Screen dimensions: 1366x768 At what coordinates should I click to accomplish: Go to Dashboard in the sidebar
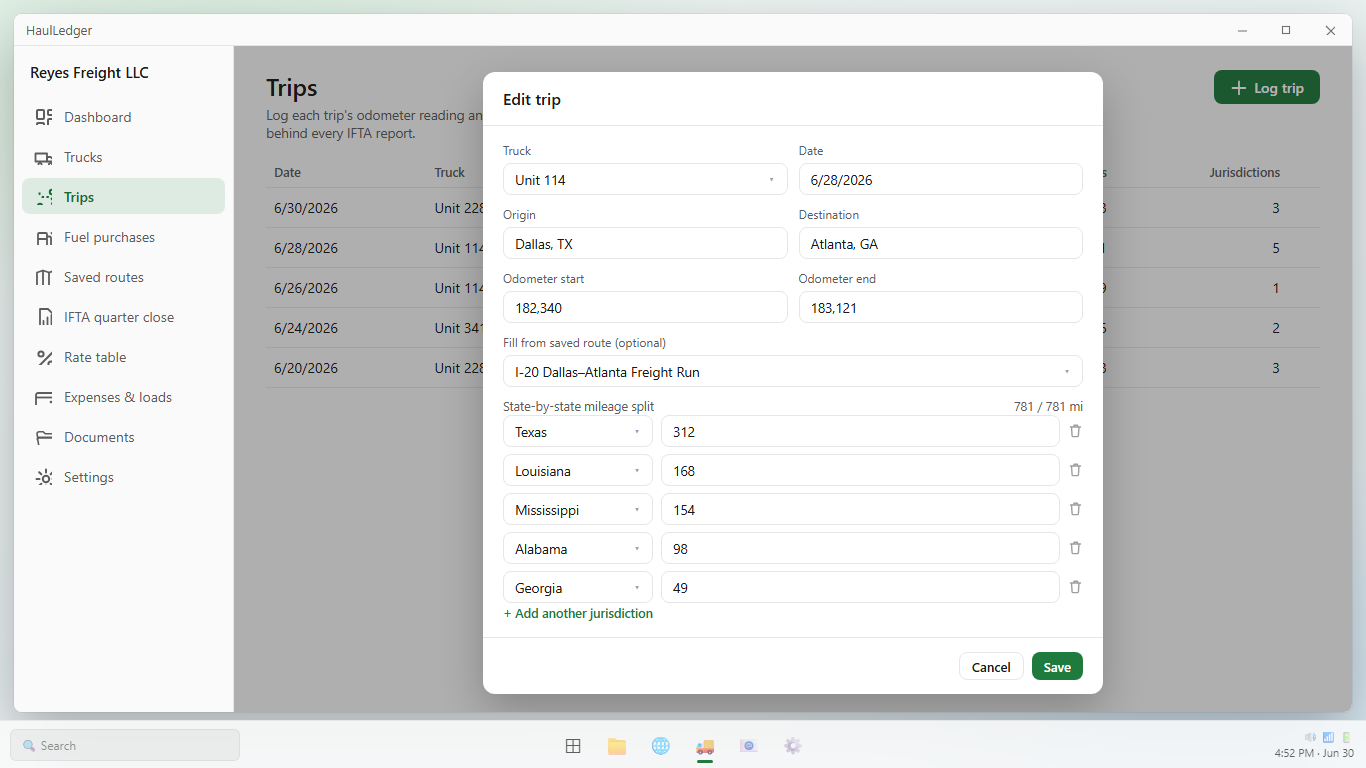[123, 117]
